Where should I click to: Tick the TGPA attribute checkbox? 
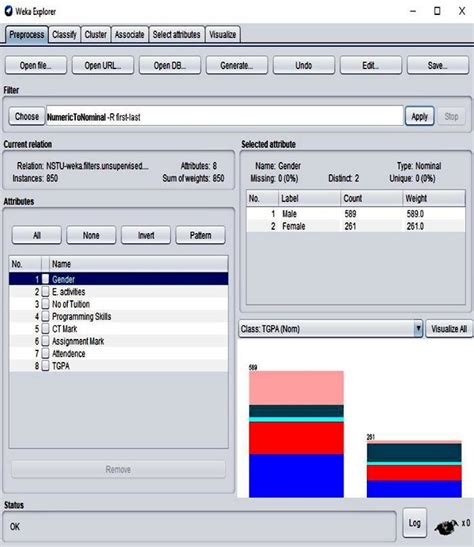(45, 366)
